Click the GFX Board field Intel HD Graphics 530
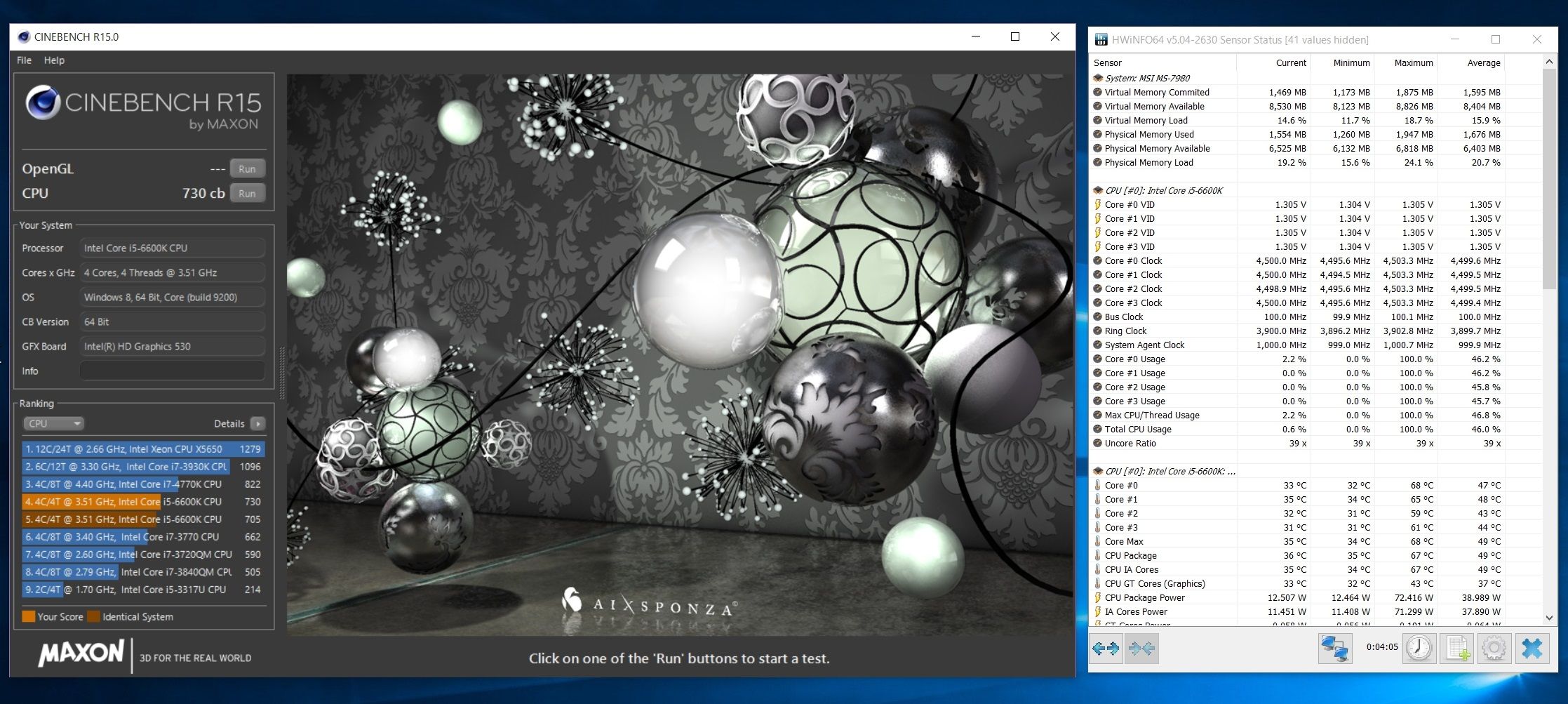 (173, 346)
